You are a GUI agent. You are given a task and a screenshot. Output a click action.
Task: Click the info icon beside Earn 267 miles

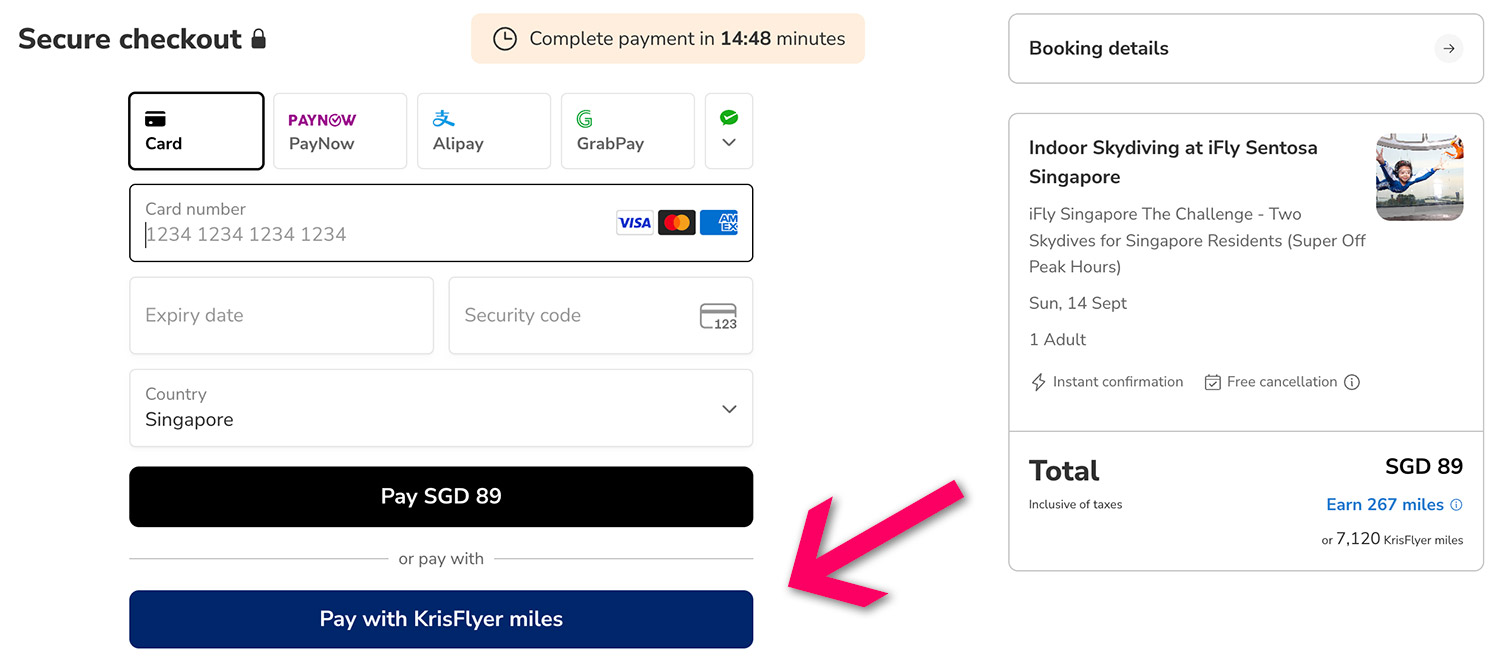(x=1456, y=505)
